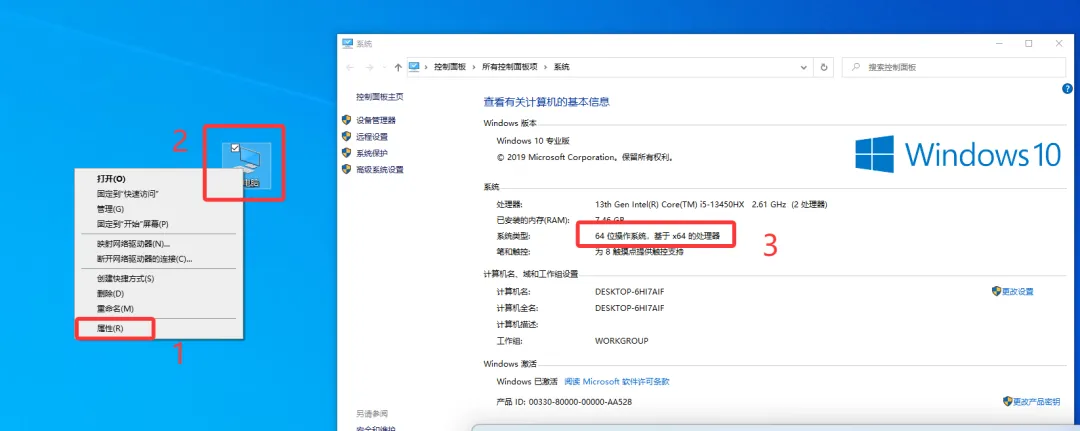
Task: Choose 创建快捷方式(S) in the context menu
Action: [x=158, y=279]
